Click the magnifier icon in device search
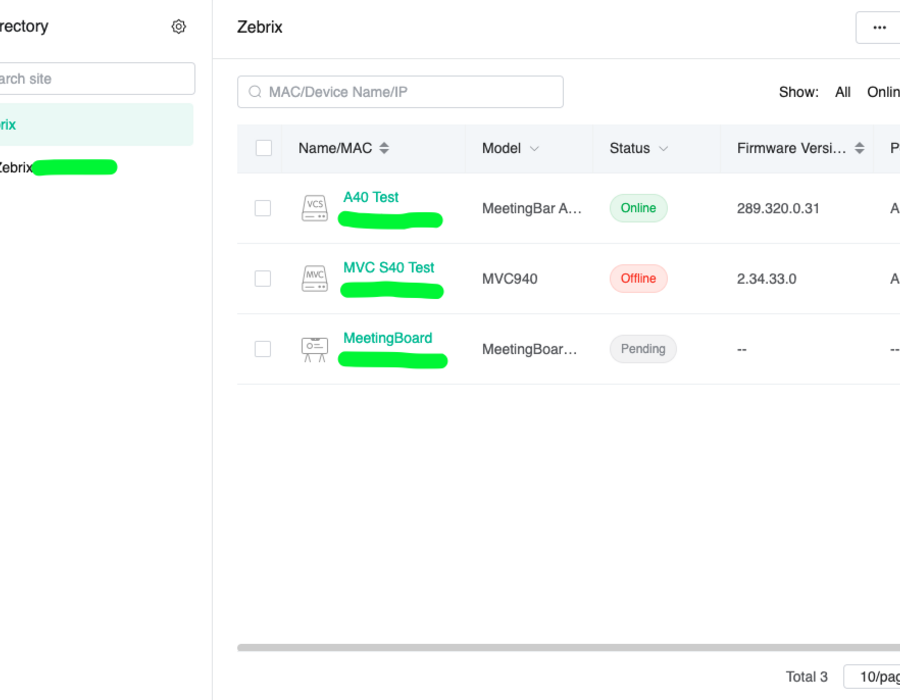Screen dimensions: 900x700 (255, 92)
